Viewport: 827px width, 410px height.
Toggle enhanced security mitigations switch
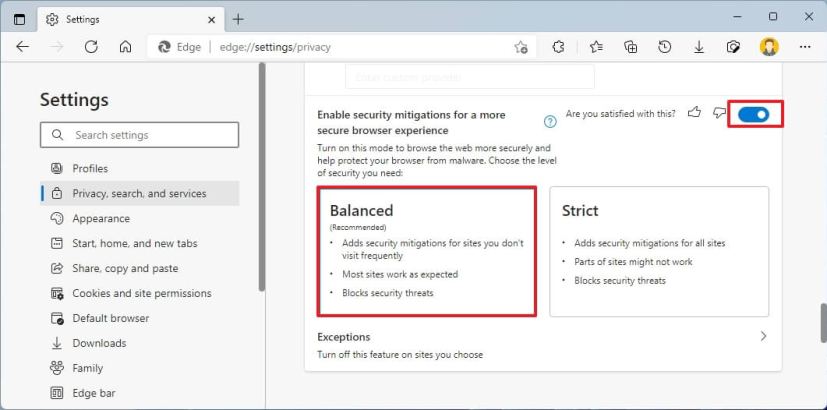click(x=754, y=114)
